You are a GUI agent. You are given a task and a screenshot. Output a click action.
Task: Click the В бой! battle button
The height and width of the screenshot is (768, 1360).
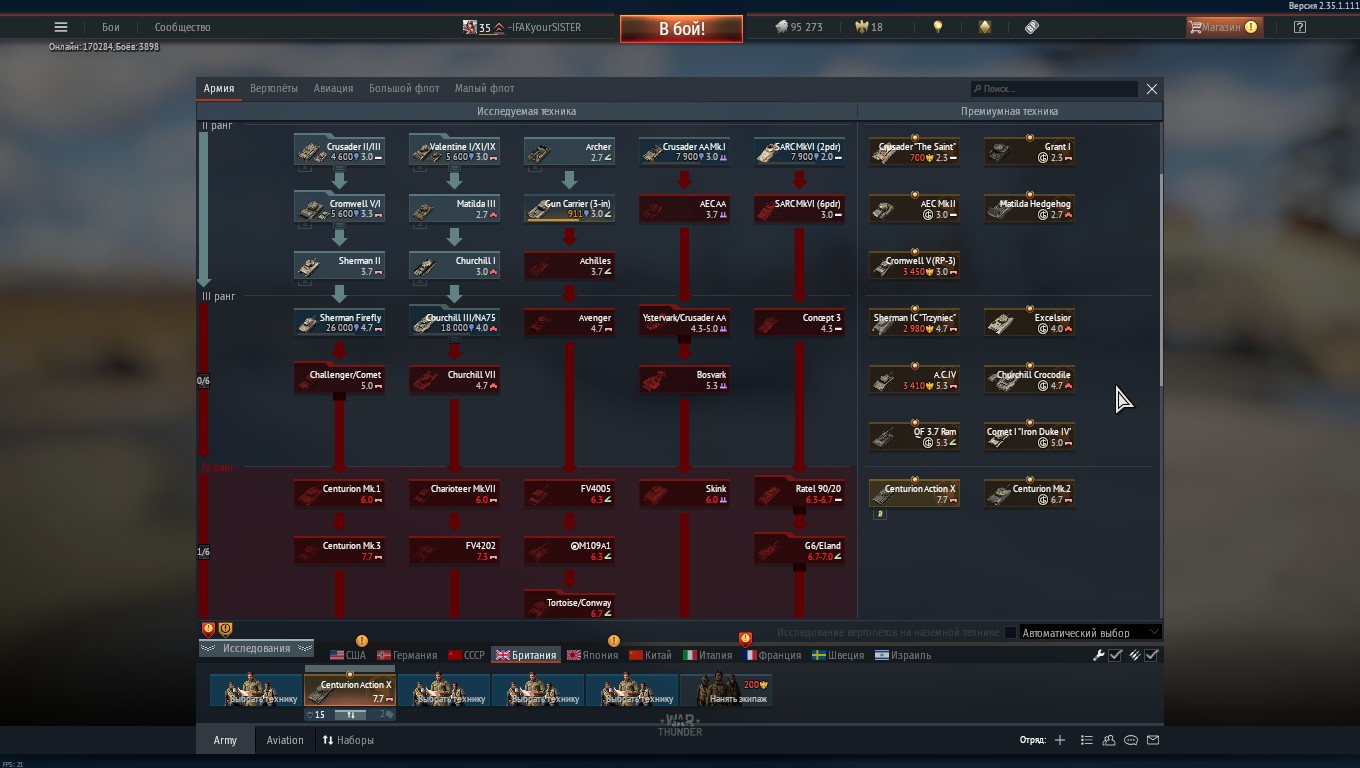click(x=681, y=29)
